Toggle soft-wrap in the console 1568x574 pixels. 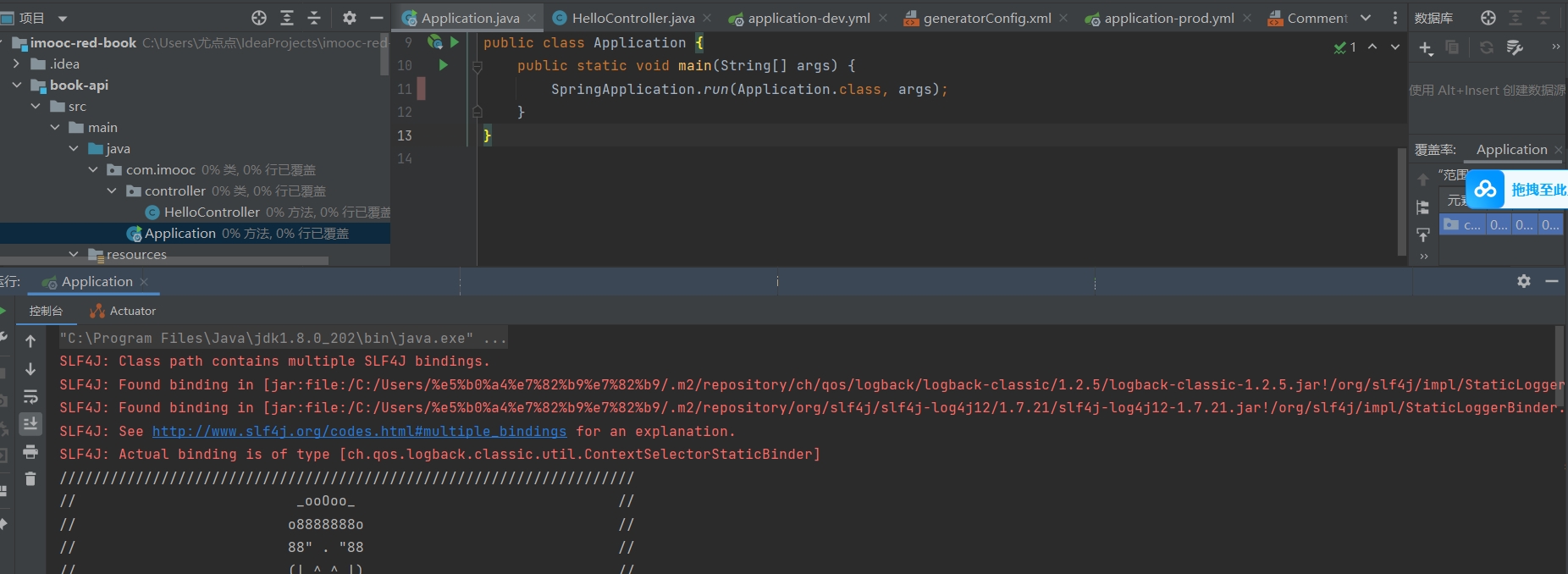coord(30,397)
